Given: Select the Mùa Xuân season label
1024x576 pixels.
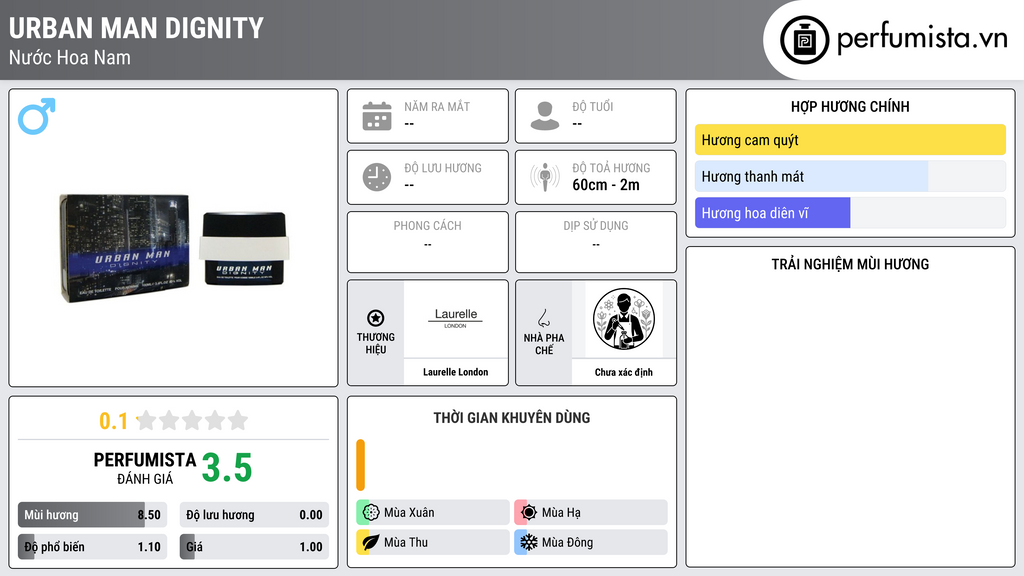Looking at the screenshot, I should click(x=409, y=513).
